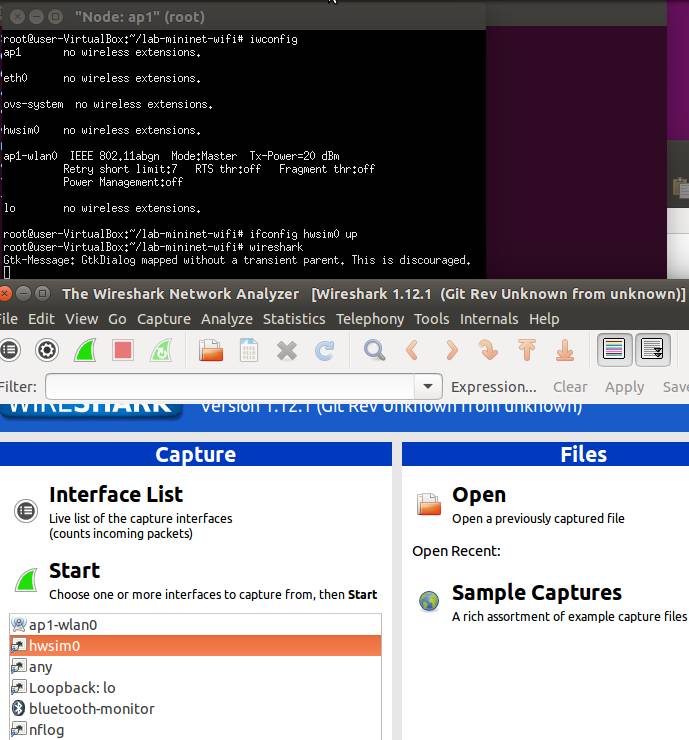The height and width of the screenshot is (740, 689).
Task: Click the Clear filter button
Action: point(570,387)
